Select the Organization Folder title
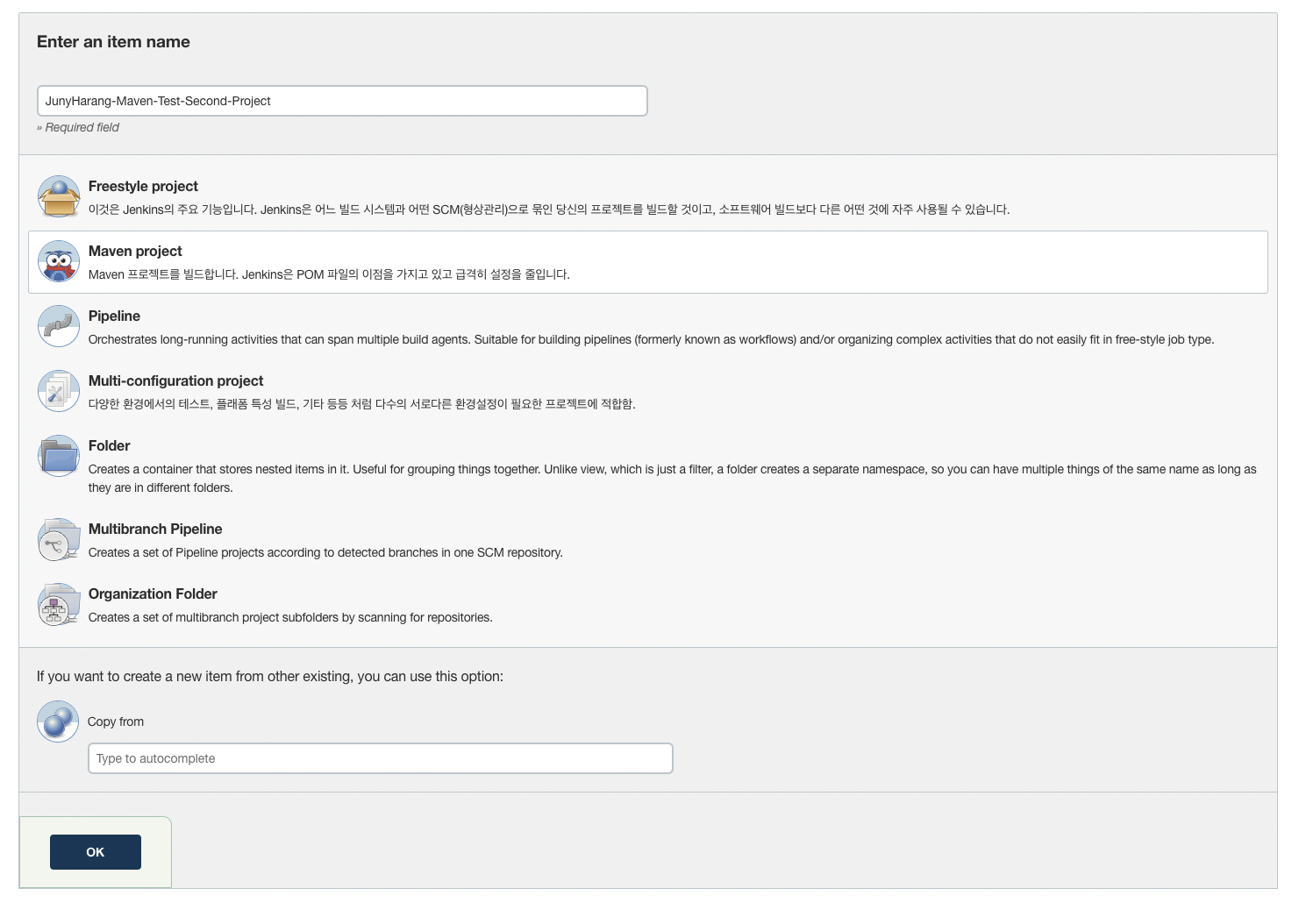This screenshot has width=1299, height=924. [x=153, y=593]
